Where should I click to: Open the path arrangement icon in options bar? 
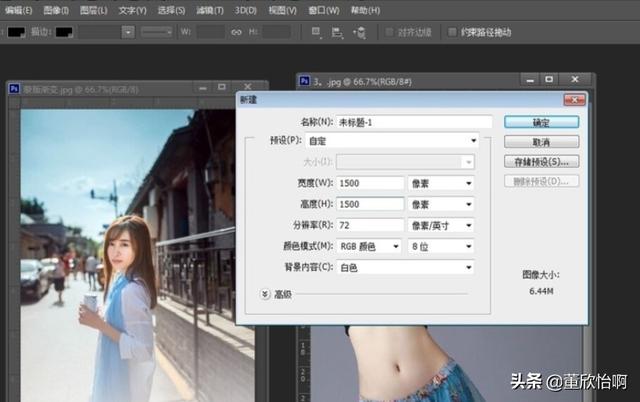[x=360, y=32]
